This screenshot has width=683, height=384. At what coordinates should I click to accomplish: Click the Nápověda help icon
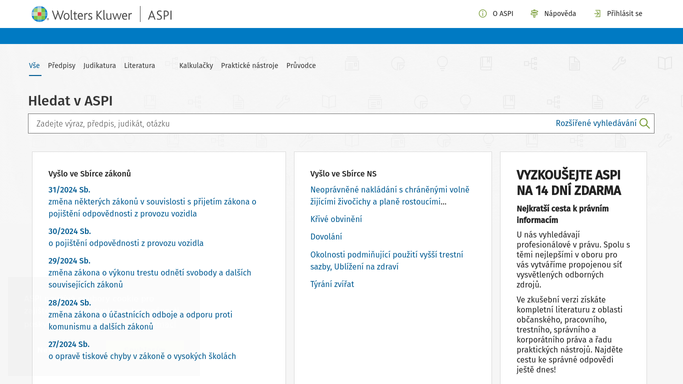tap(534, 14)
